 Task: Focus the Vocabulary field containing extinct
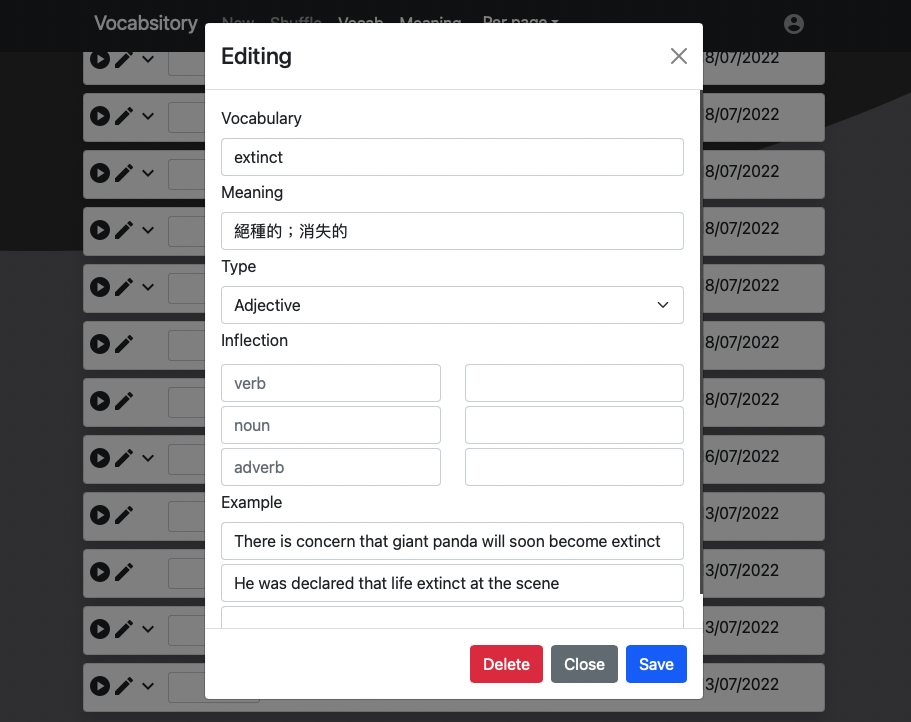(452, 157)
